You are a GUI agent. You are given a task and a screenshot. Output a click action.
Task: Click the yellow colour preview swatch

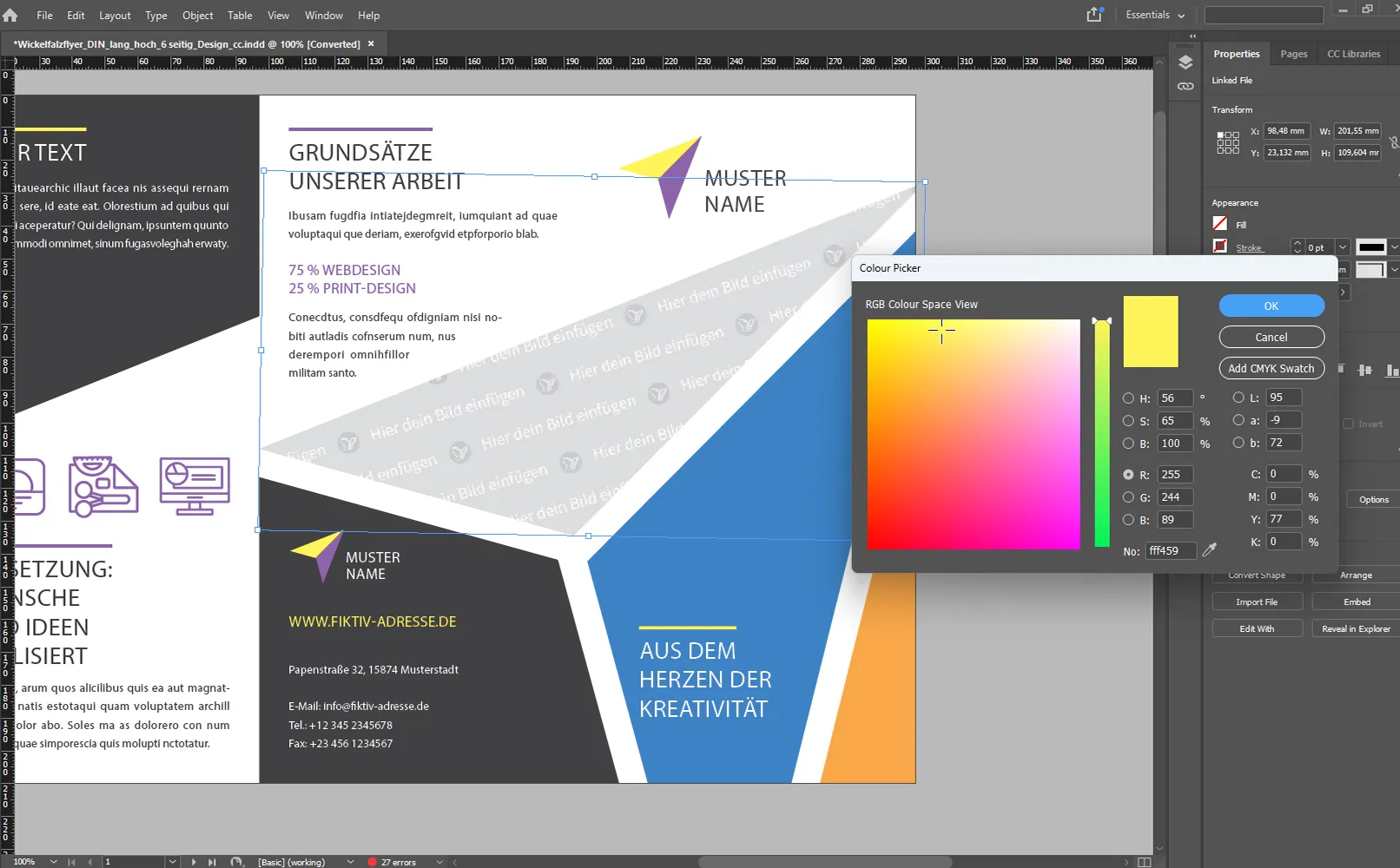1151,332
